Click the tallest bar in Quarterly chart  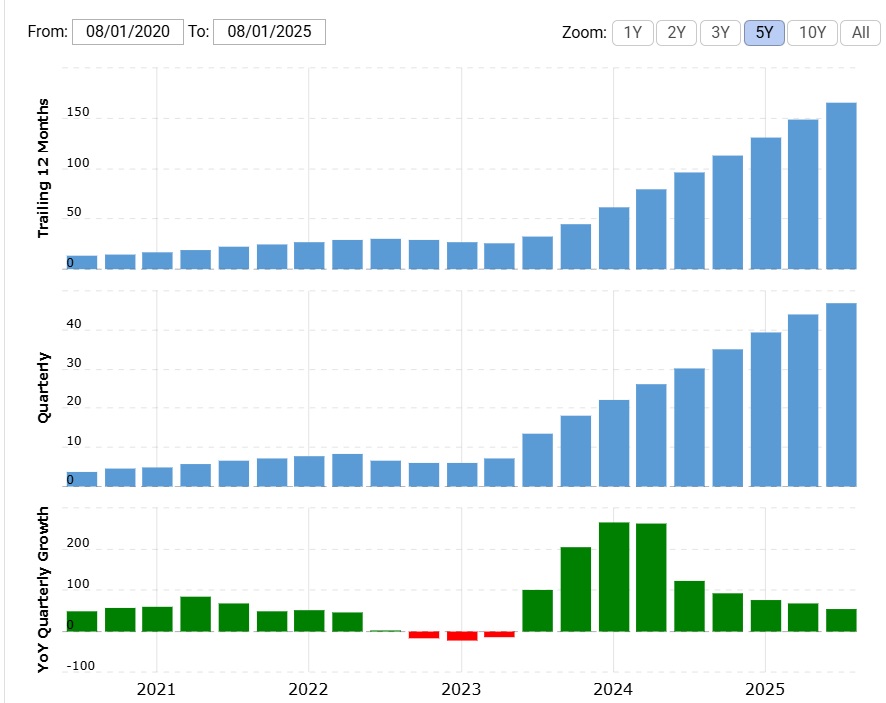[841, 394]
